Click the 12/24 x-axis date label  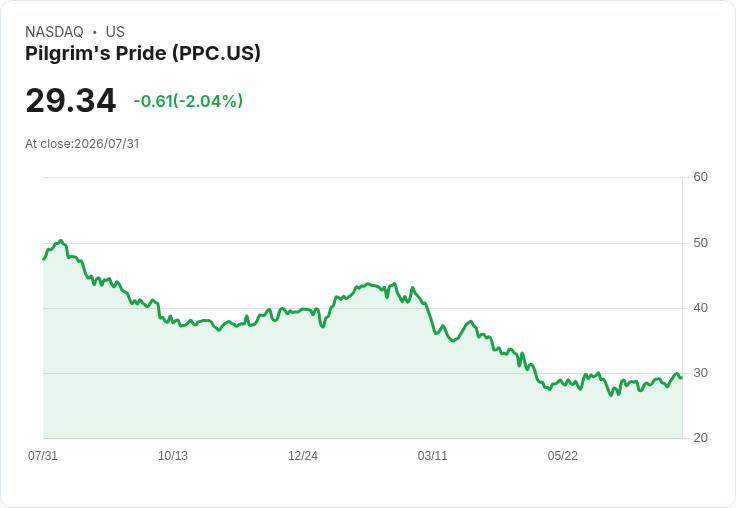[x=303, y=455]
